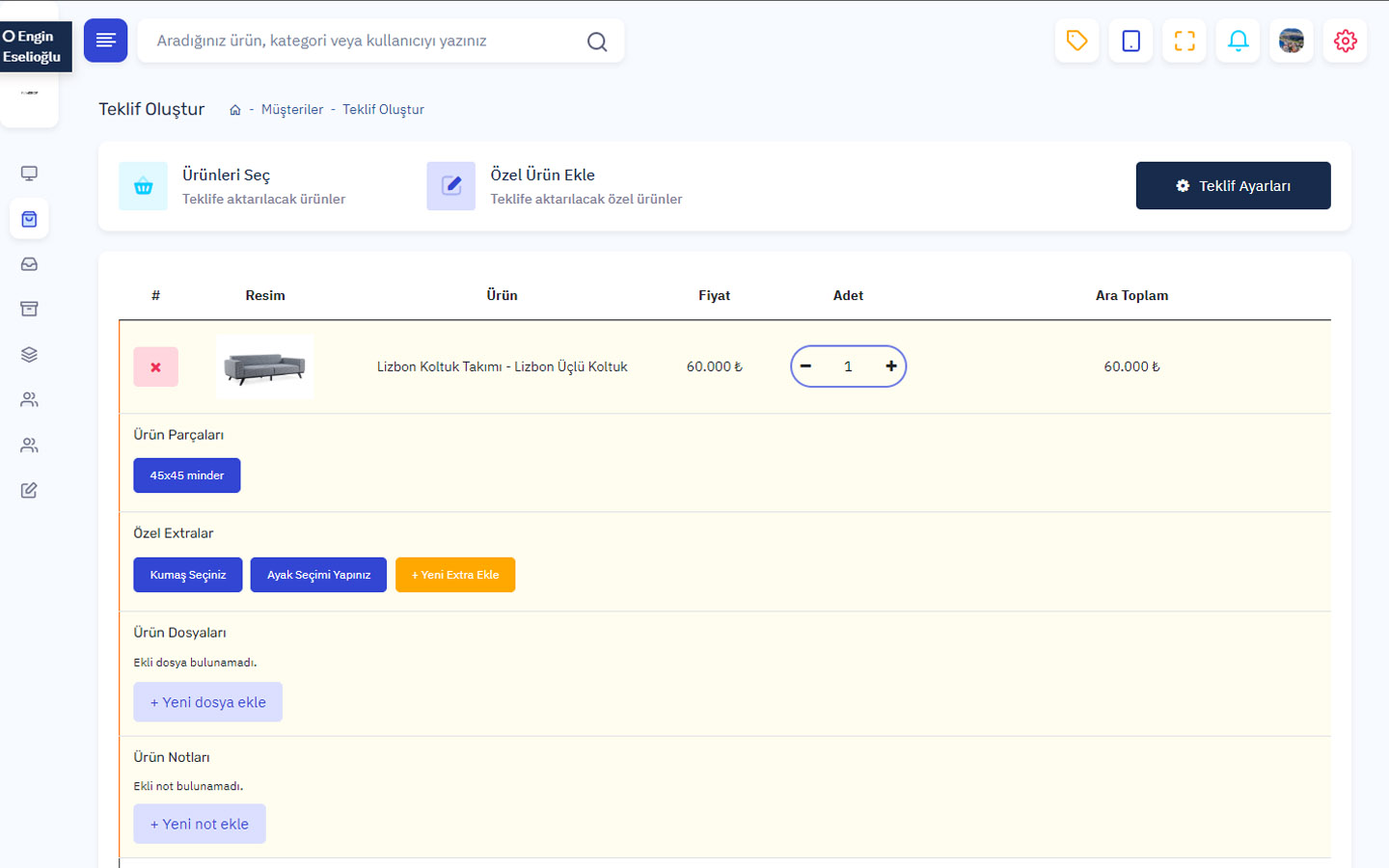The height and width of the screenshot is (868, 1389).
Task: Open Ürünleri Seç option
Action: [x=231, y=186]
